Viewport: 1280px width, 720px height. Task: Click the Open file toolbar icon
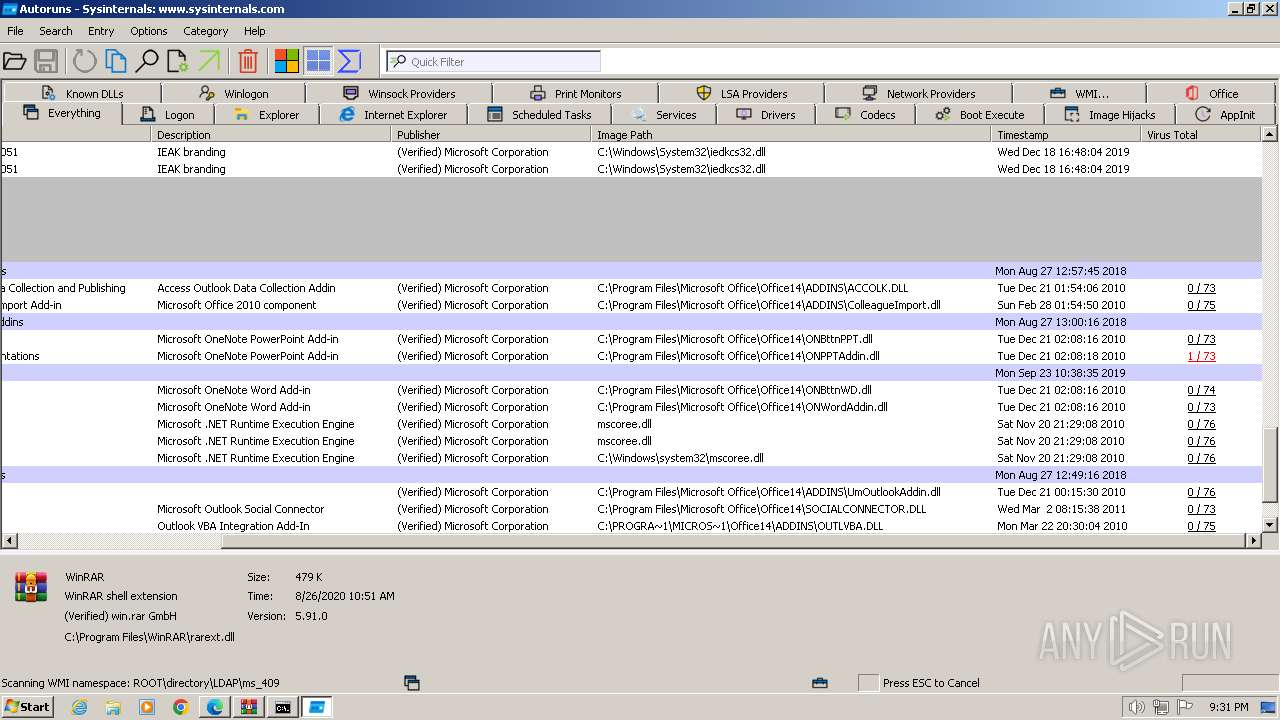pyautogui.click(x=14, y=61)
